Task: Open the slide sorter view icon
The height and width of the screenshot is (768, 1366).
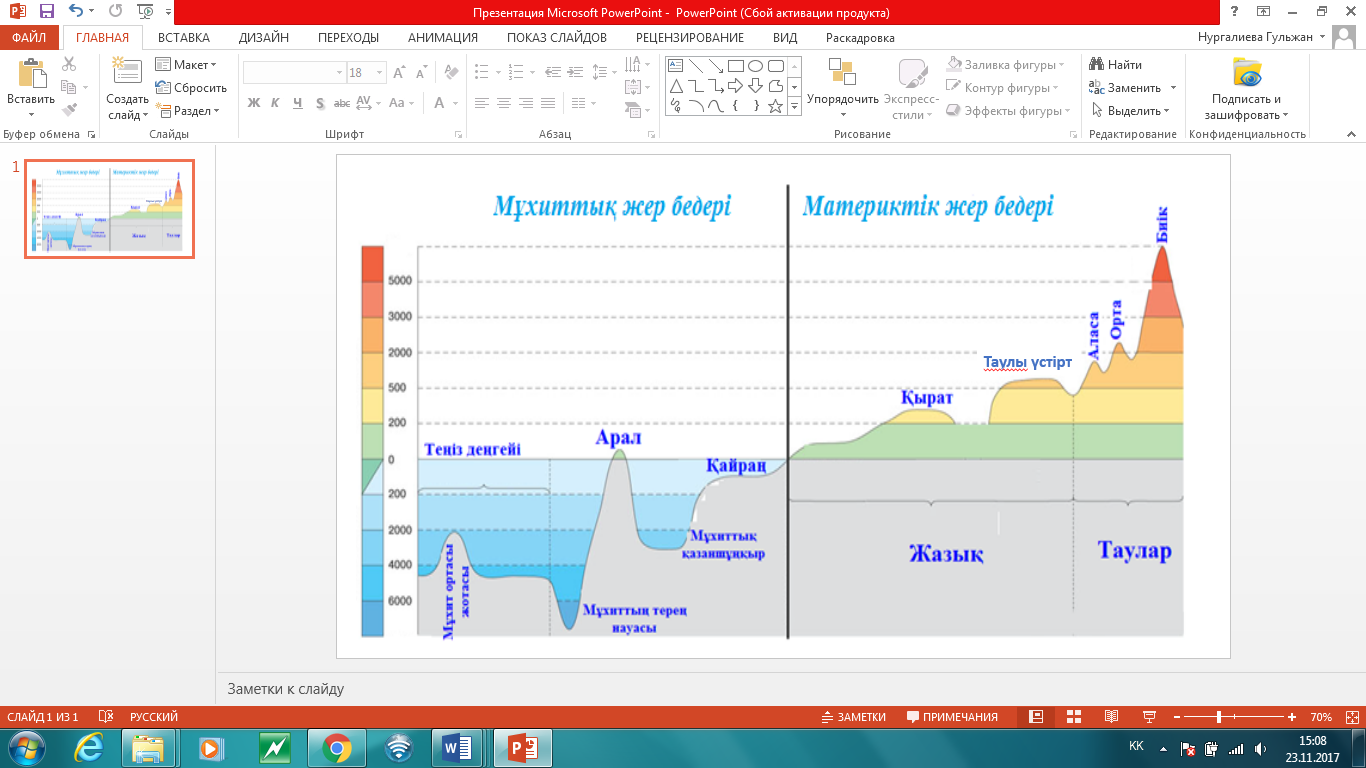Action: click(x=1074, y=717)
